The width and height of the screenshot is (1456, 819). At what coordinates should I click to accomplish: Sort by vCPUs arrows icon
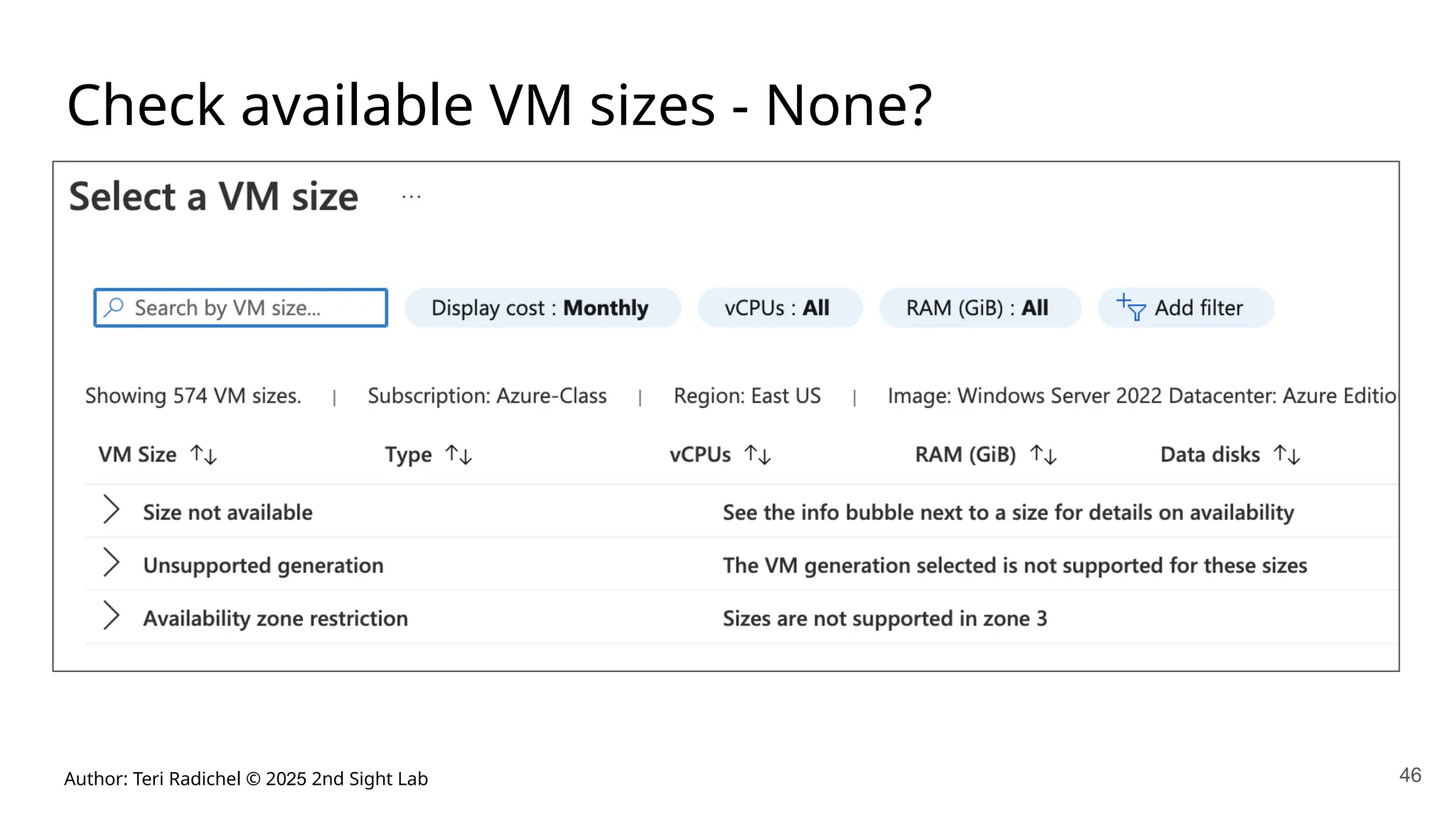[x=757, y=455]
